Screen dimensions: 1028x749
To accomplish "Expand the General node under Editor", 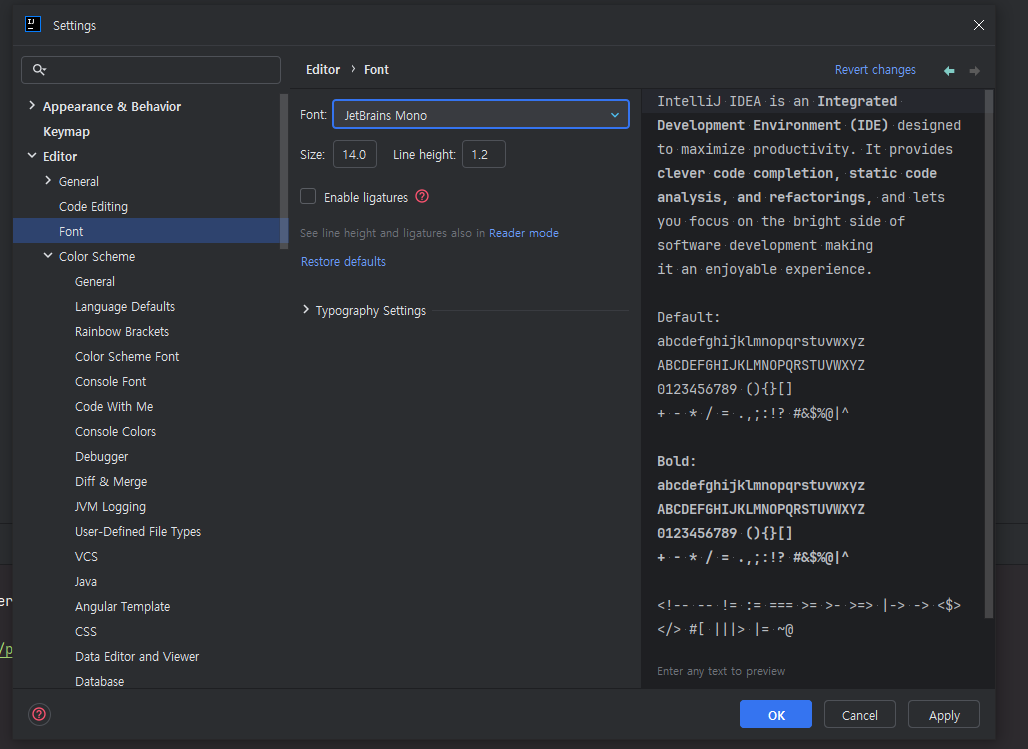I will (48, 180).
